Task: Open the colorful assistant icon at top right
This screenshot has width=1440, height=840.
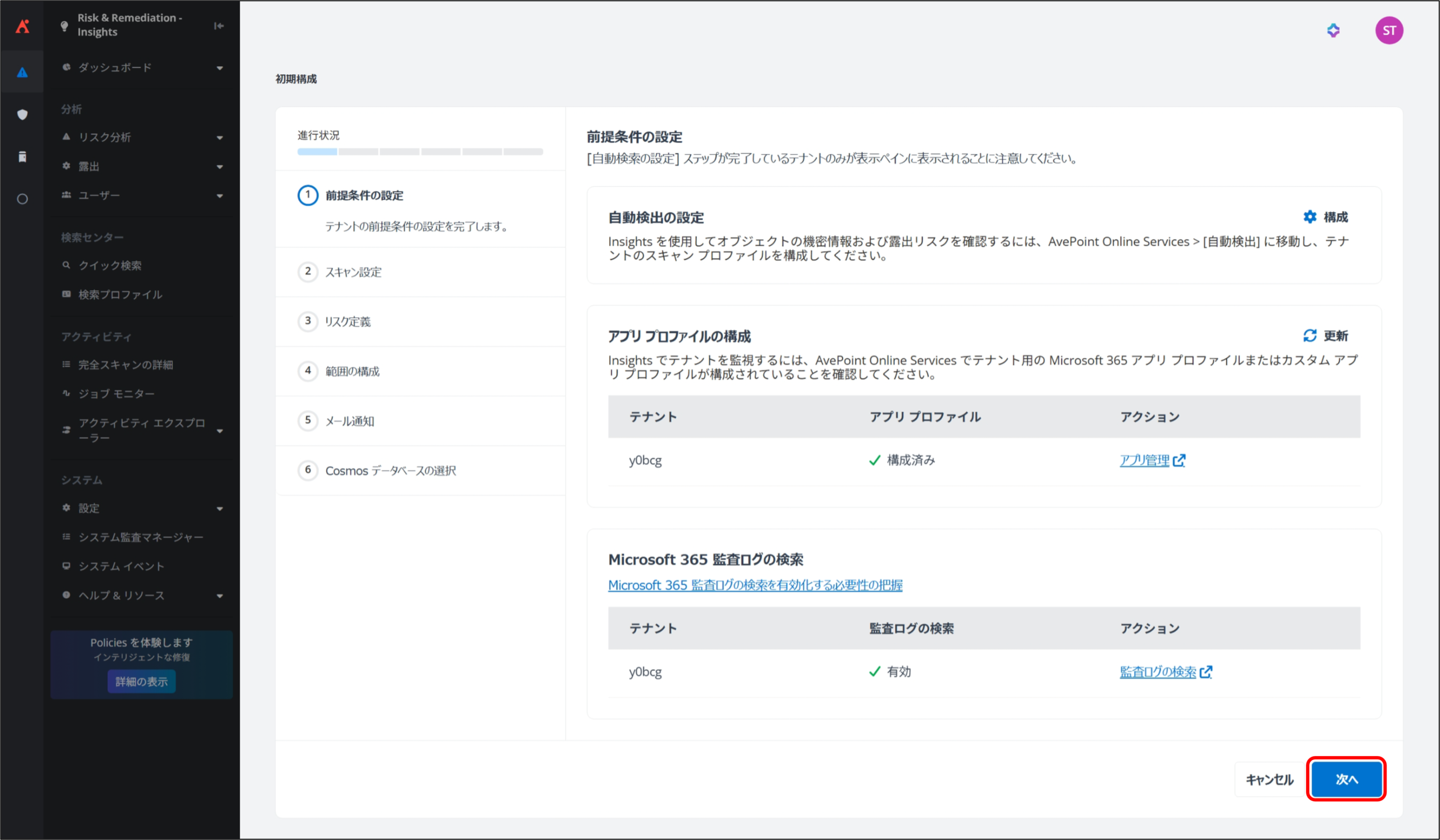Action: pyautogui.click(x=1333, y=30)
